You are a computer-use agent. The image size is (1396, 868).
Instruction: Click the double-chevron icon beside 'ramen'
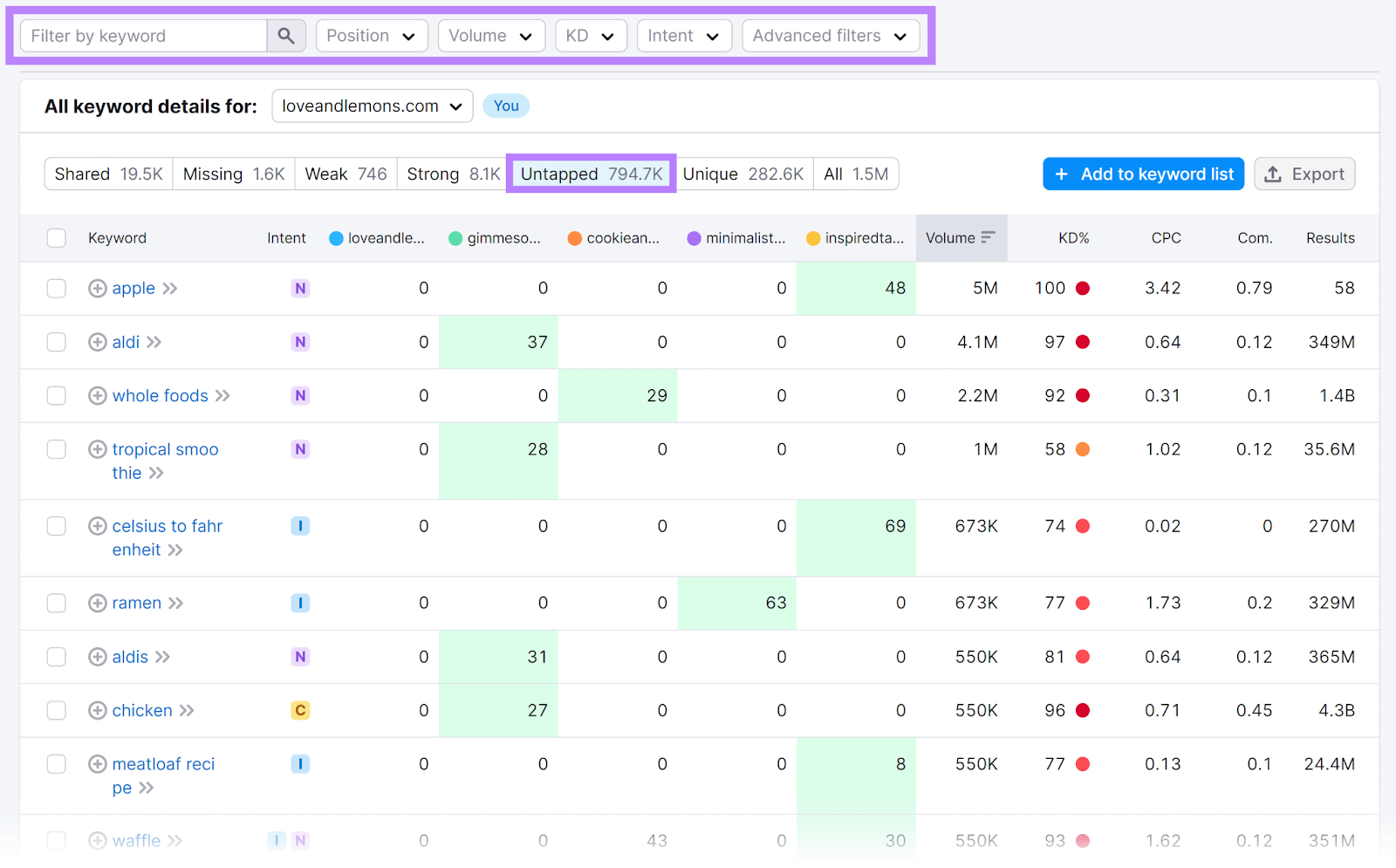click(x=176, y=603)
